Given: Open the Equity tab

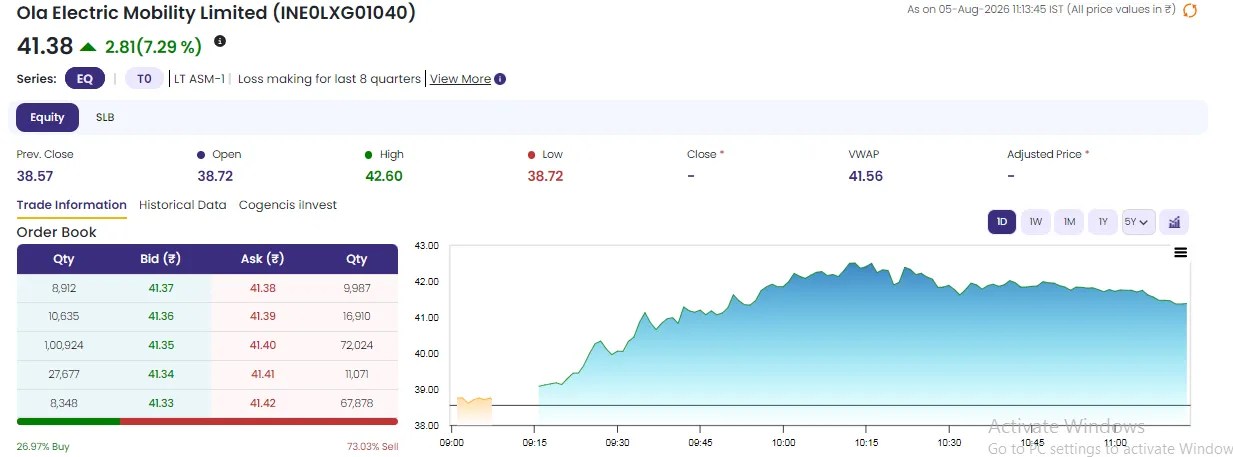Looking at the screenshot, I should pos(47,117).
